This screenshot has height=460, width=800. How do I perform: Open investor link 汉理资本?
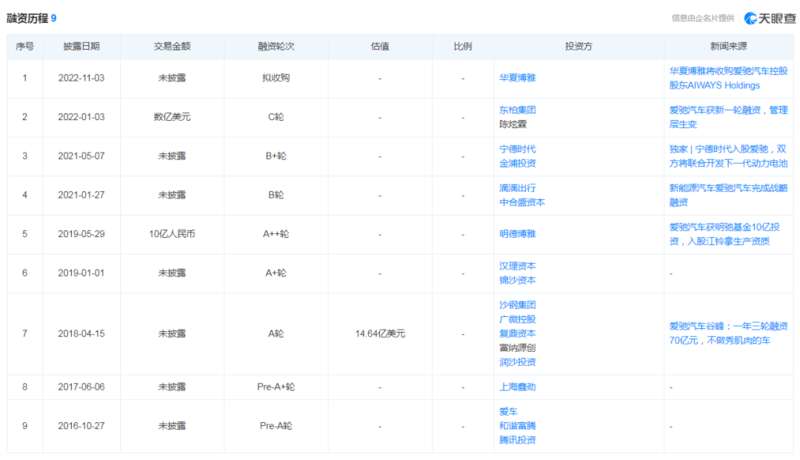tap(517, 266)
